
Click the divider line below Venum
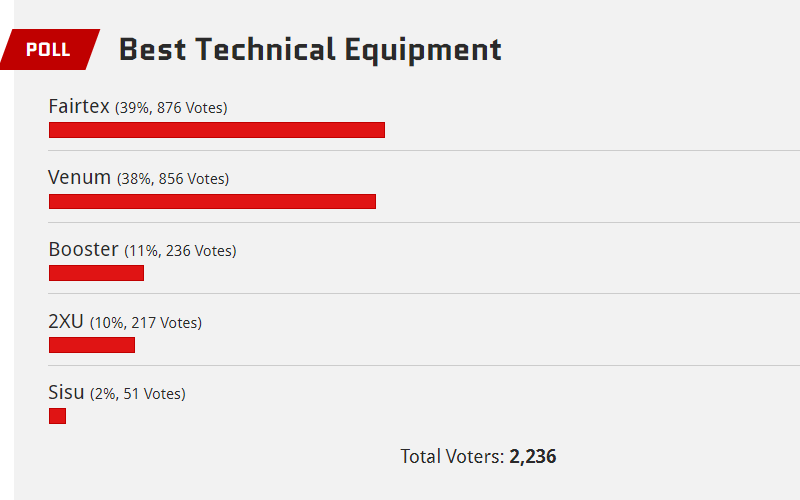tap(424, 222)
